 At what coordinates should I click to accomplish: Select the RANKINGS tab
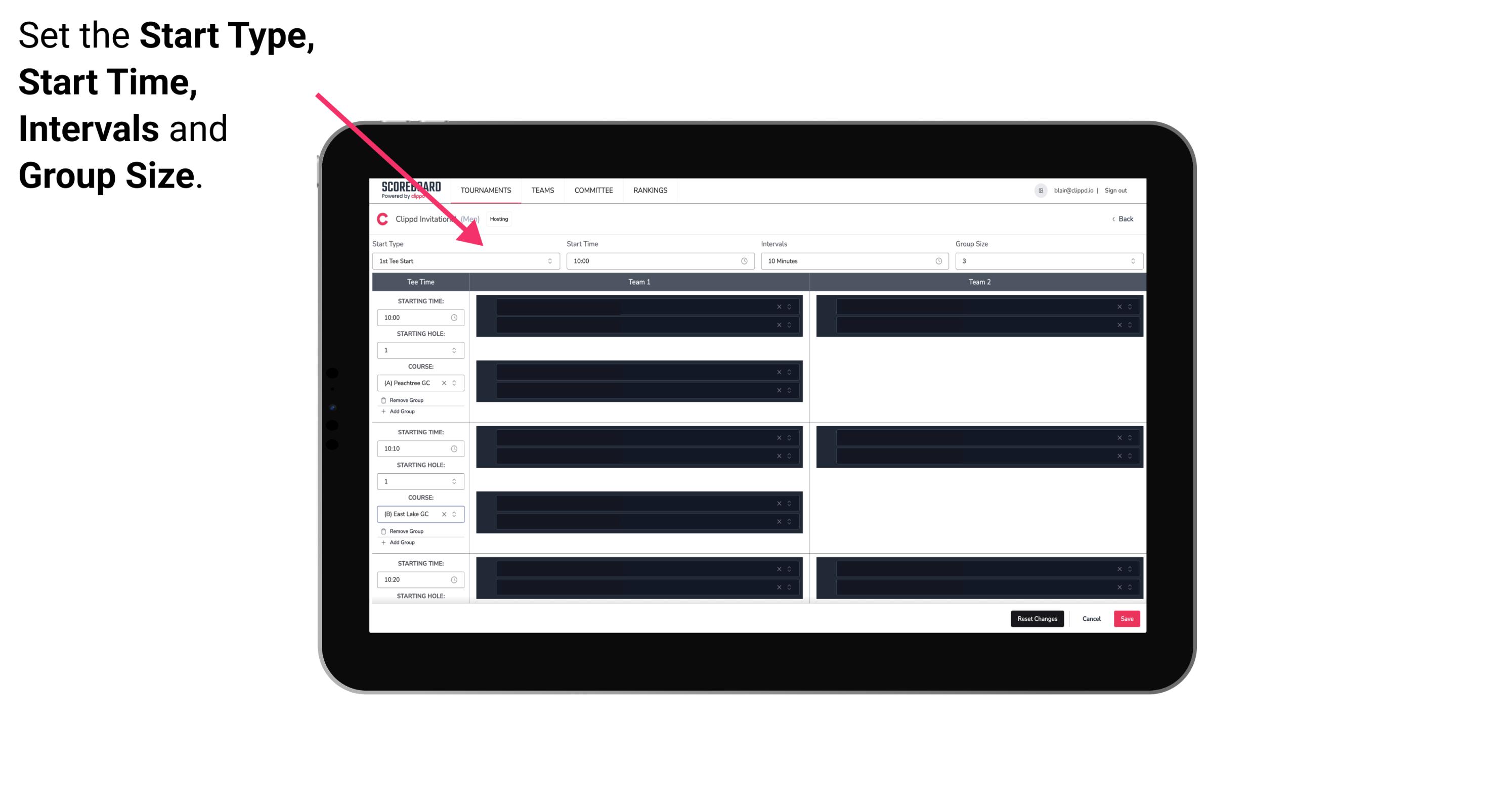[651, 189]
